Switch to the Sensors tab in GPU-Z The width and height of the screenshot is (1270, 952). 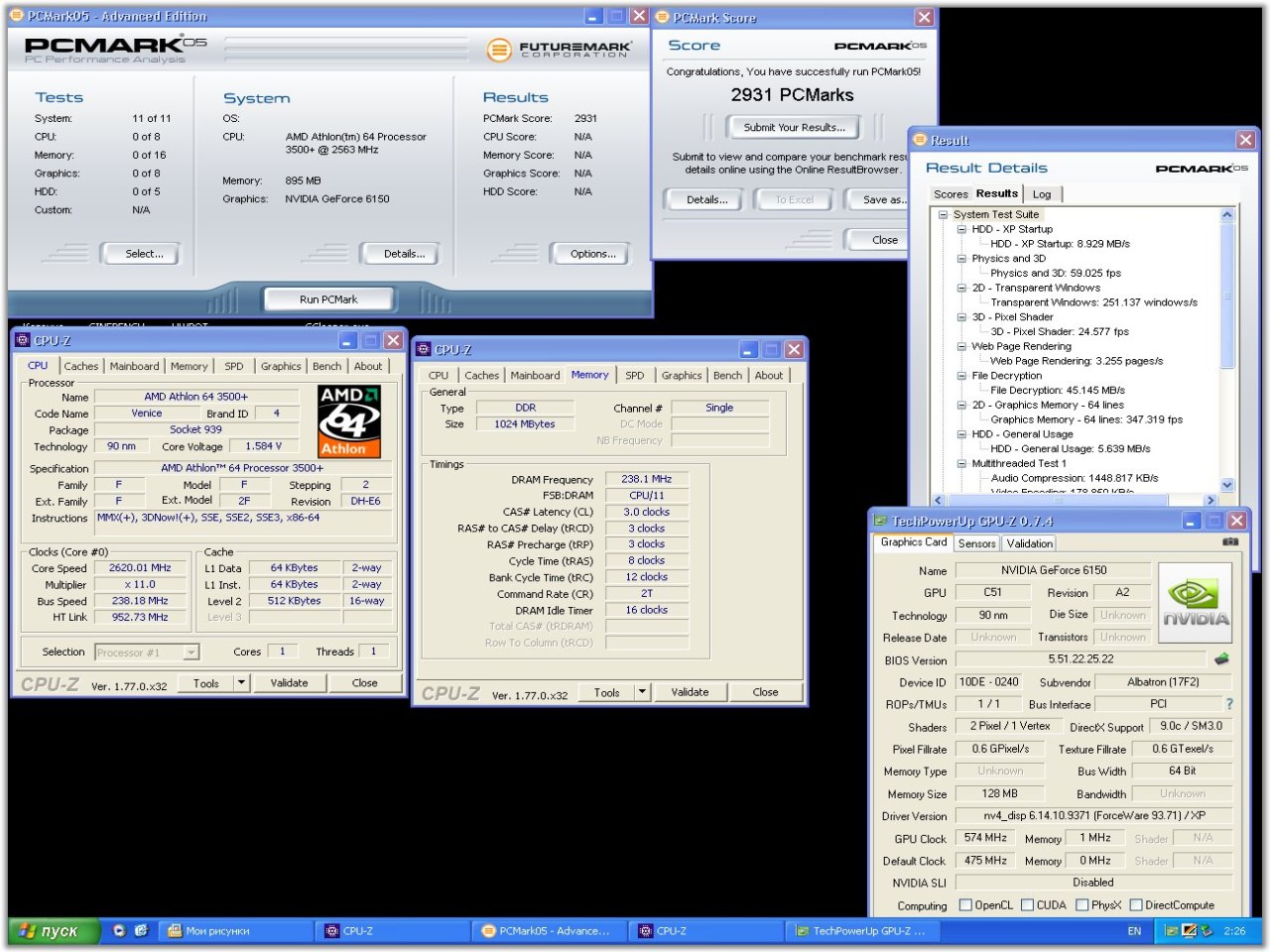tap(976, 543)
